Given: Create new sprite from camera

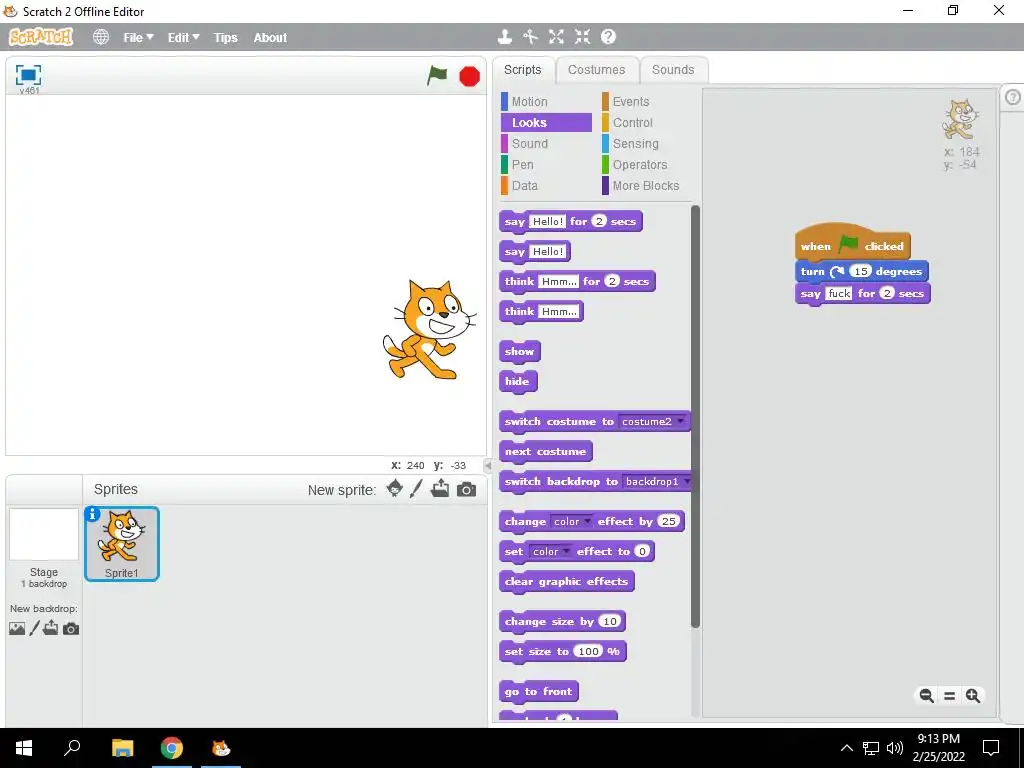Looking at the screenshot, I should (466, 489).
